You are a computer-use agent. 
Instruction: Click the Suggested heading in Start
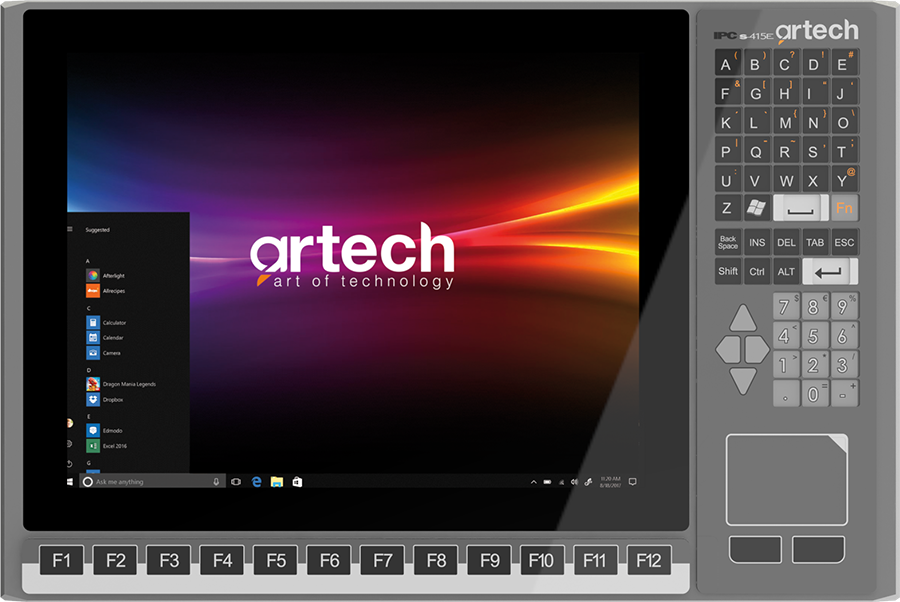(98, 230)
